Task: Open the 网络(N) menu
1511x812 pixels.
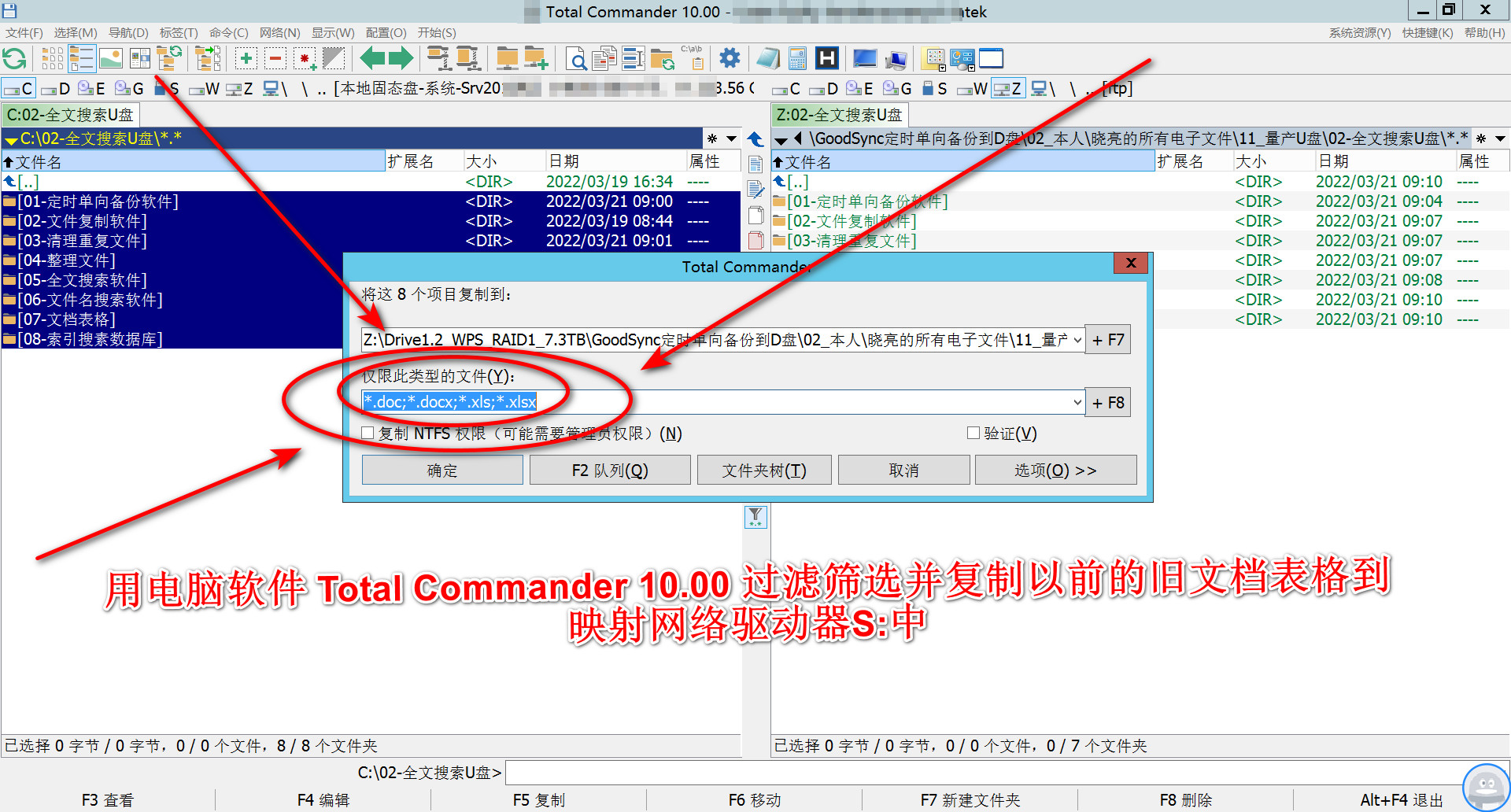Action: [280, 33]
